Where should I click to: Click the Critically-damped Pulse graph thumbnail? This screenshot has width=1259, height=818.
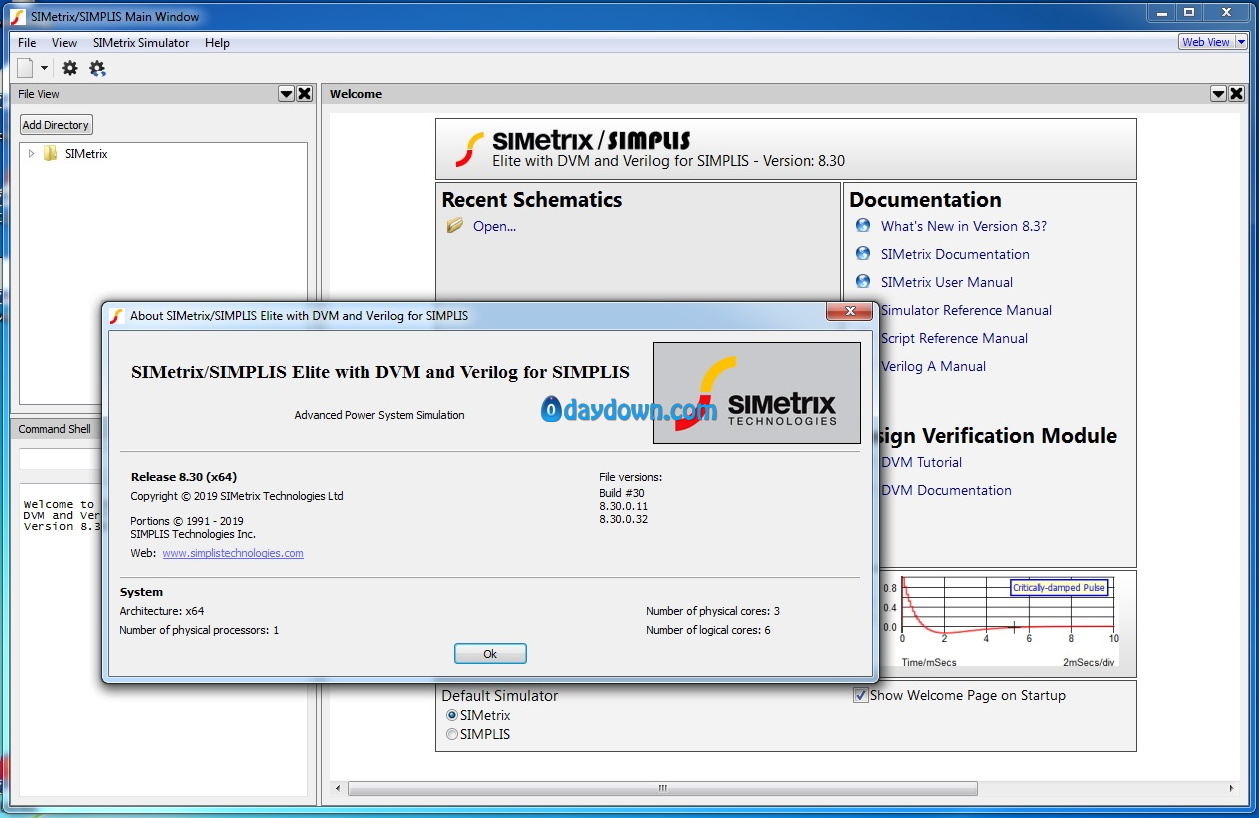pyautogui.click(x=998, y=620)
